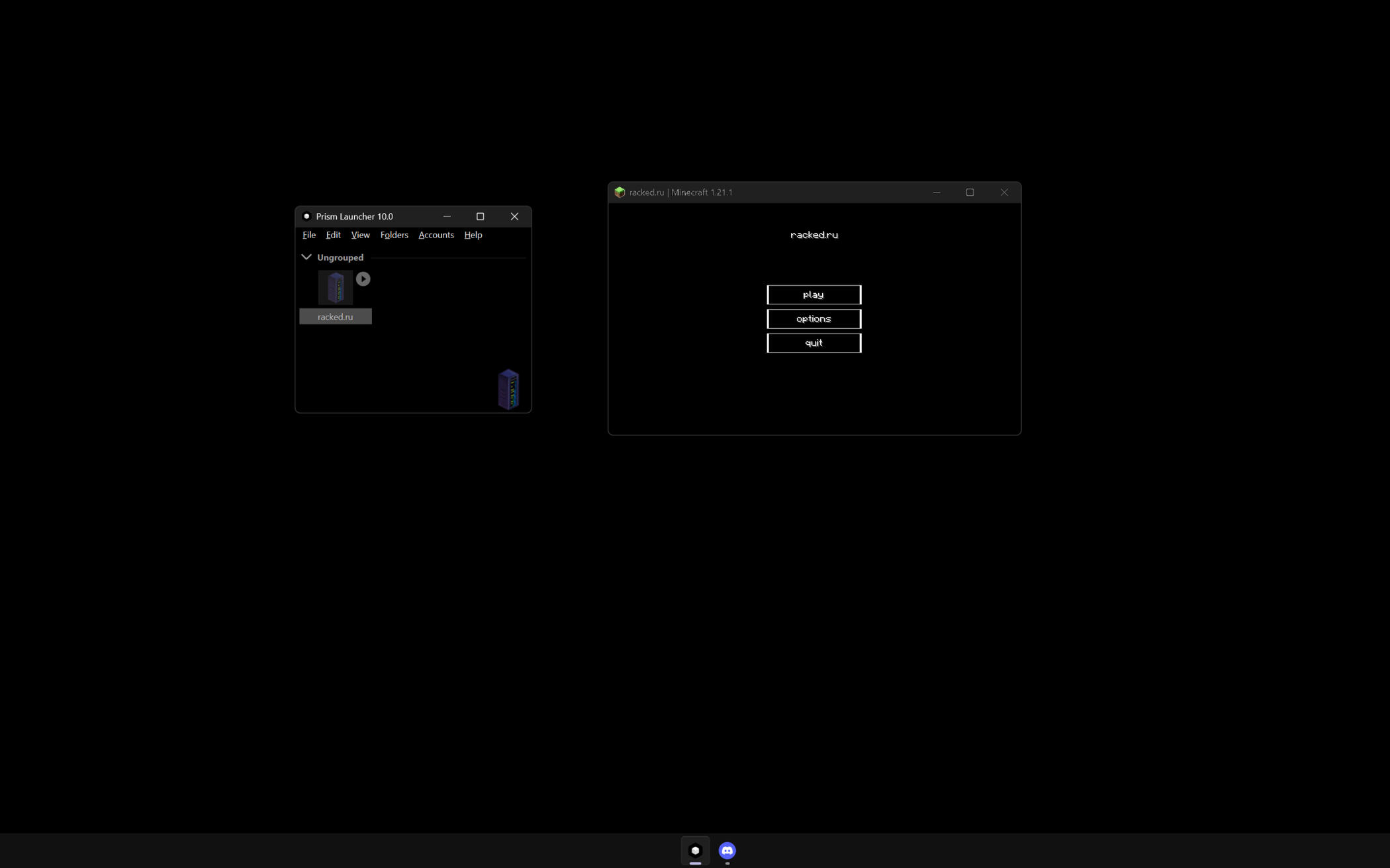Maximize the Prism Launcher window
The width and height of the screenshot is (1390, 868).
click(x=481, y=216)
